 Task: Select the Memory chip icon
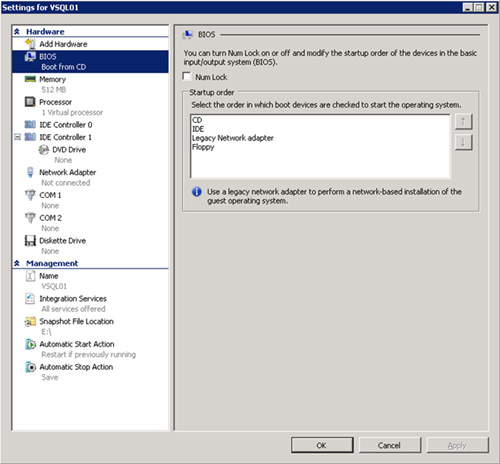point(30,79)
